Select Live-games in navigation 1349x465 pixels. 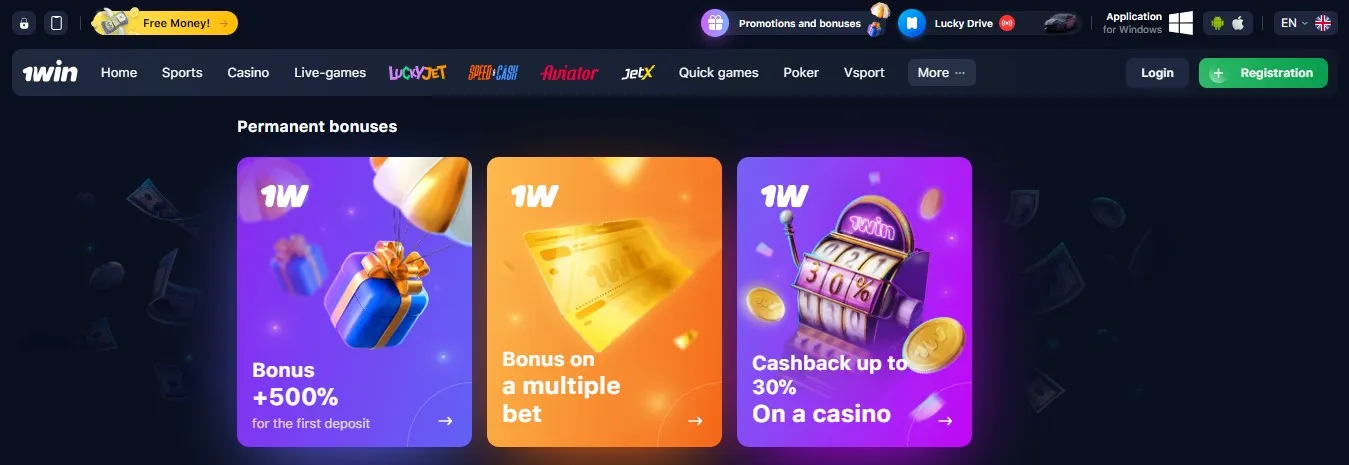[330, 73]
